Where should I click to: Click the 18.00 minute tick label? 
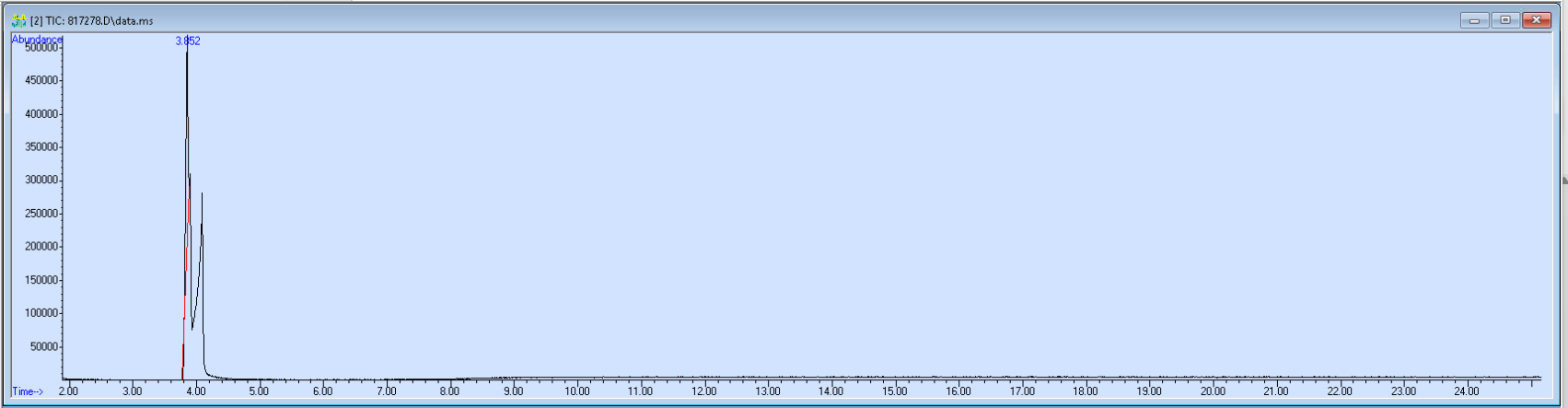1086,391
